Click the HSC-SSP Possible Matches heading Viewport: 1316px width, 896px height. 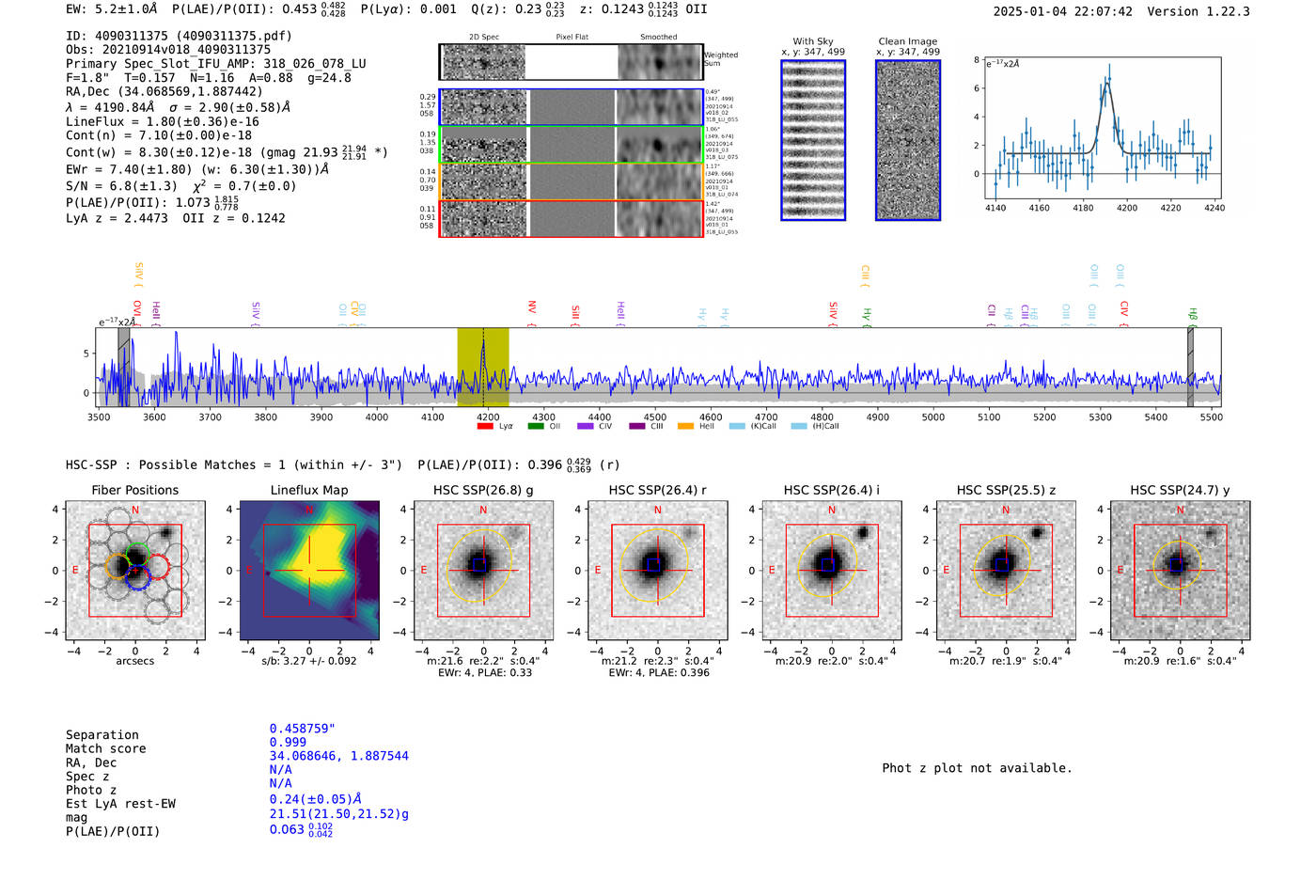pos(234,464)
